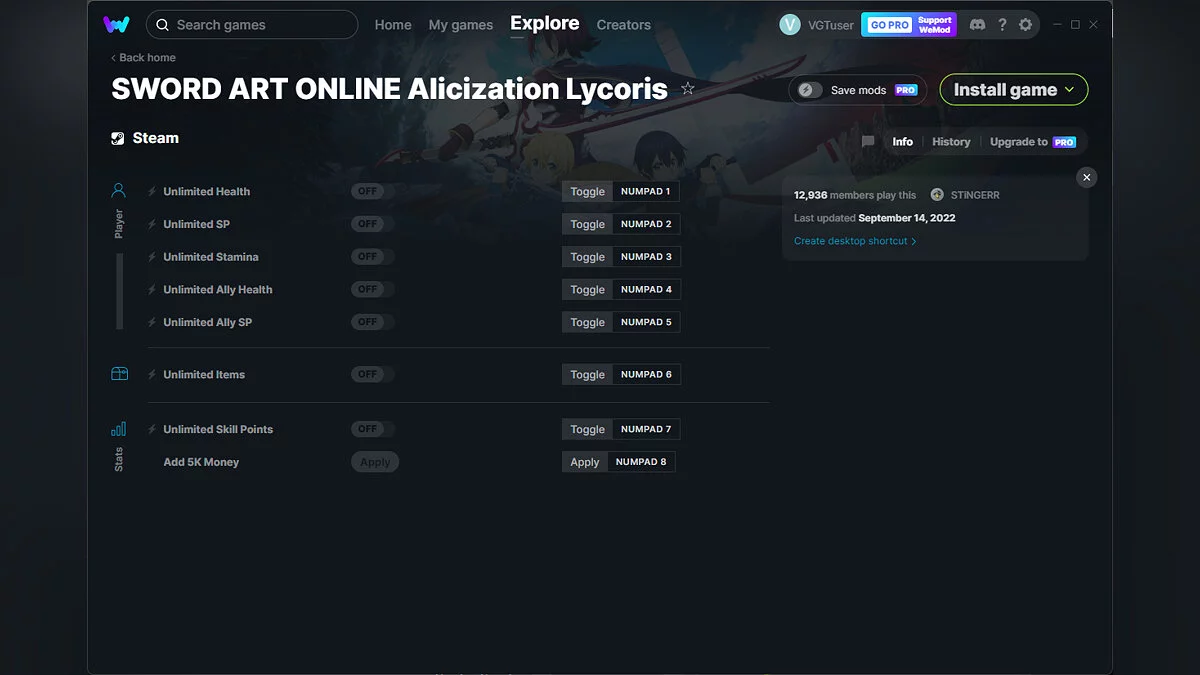
Task: Toggle Unlimited Ally SP OFF switch
Action: tap(373, 322)
